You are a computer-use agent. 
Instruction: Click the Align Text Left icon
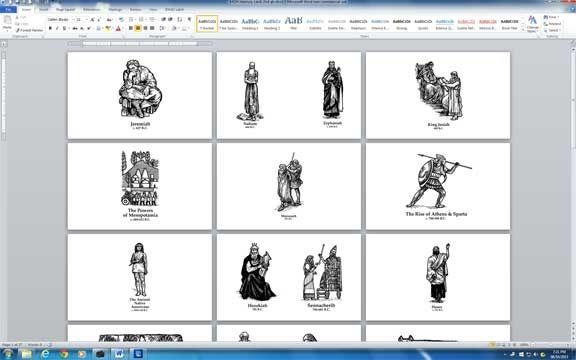click(x=131, y=28)
